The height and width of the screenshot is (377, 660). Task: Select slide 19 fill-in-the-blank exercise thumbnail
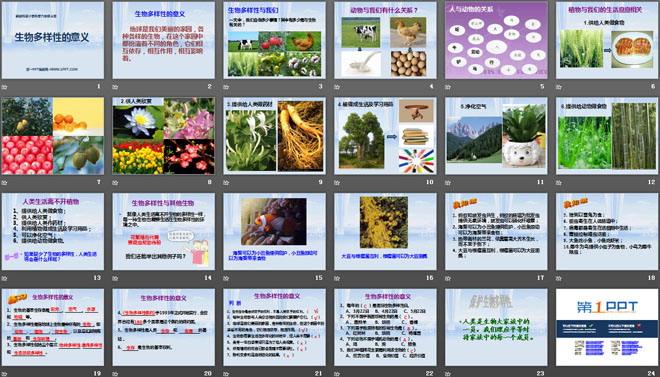click(53, 327)
